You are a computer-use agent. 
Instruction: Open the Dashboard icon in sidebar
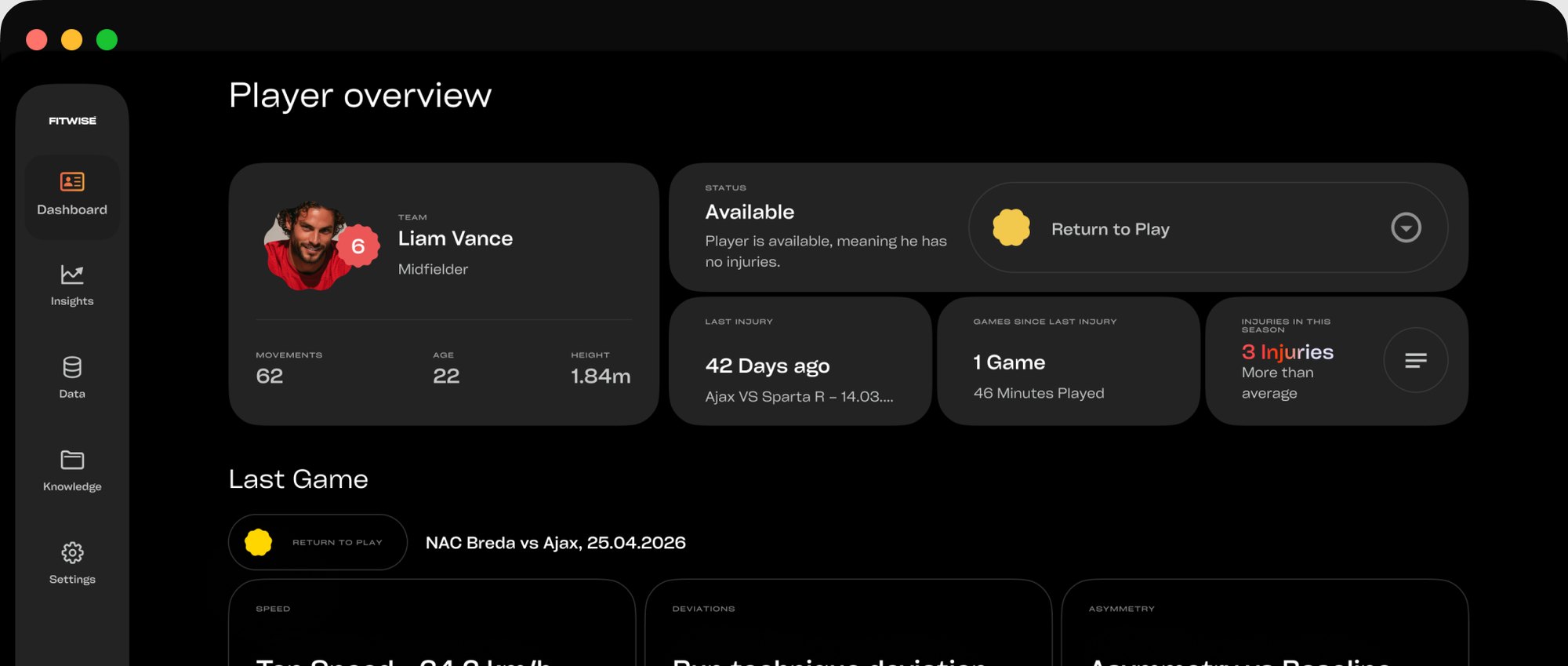click(72, 182)
